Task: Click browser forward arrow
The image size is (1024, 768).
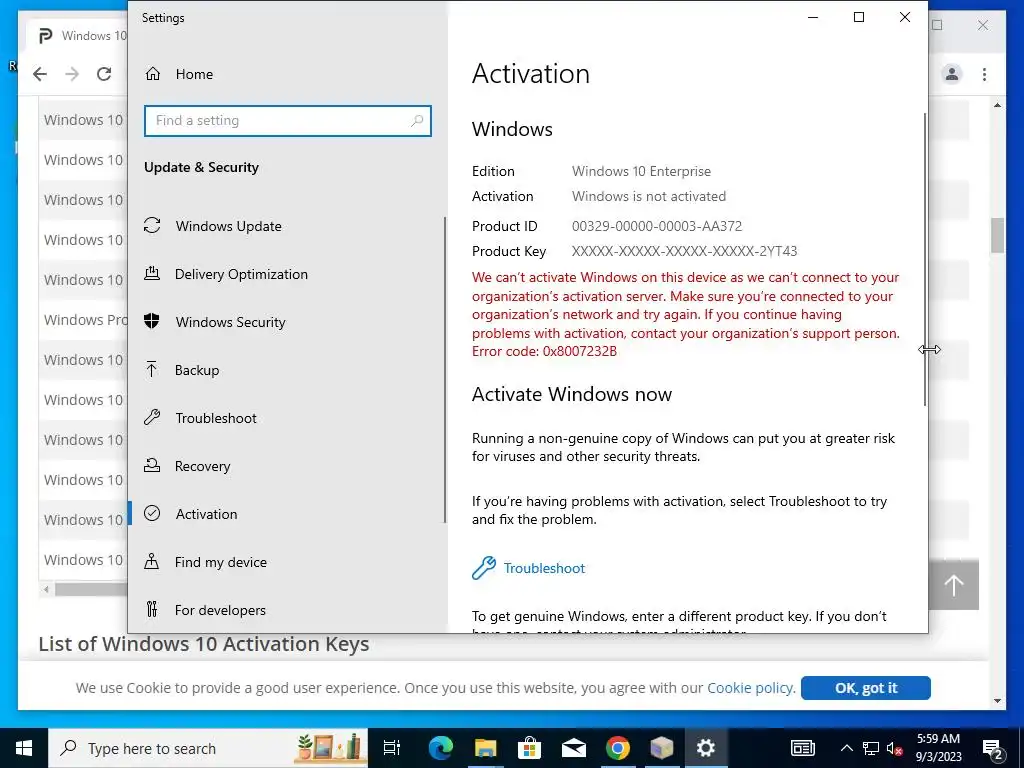Action: [72, 74]
